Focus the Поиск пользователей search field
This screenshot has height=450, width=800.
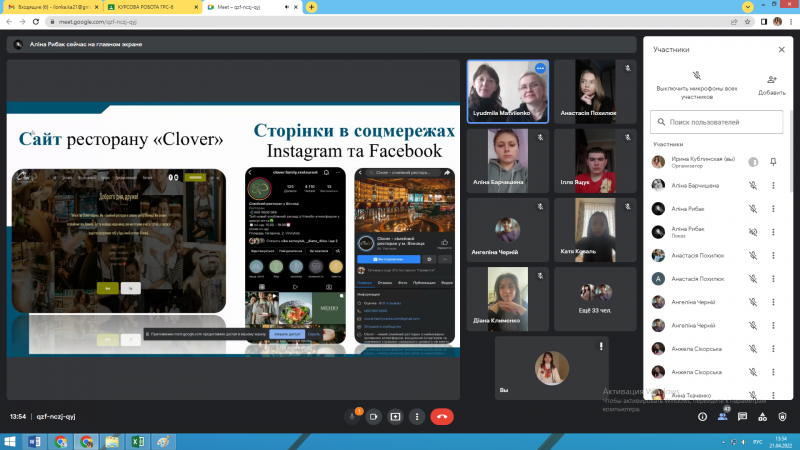(x=716, y=122)
